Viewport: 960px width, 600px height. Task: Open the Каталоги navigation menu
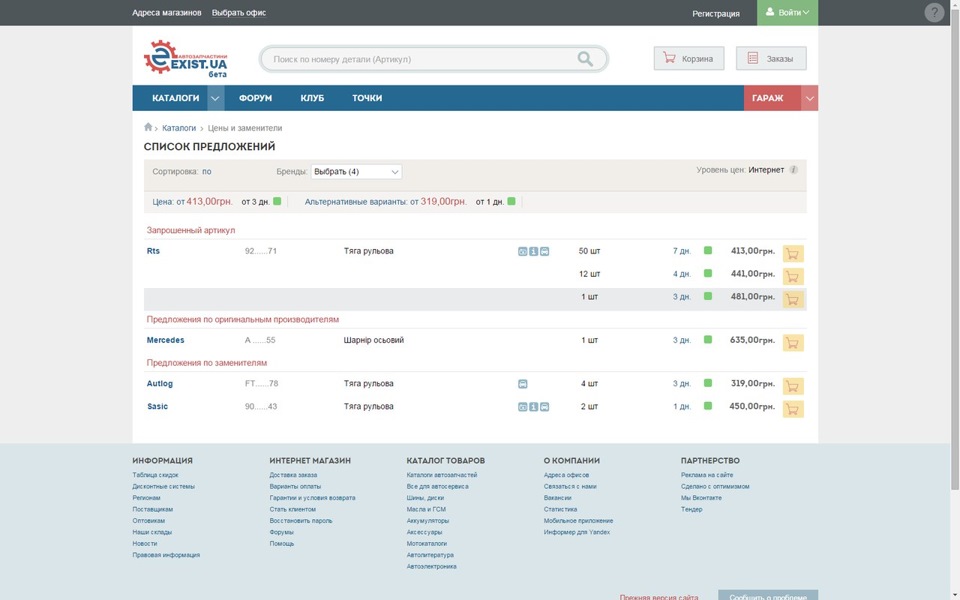pyautogui.click(x=176, y=98)
